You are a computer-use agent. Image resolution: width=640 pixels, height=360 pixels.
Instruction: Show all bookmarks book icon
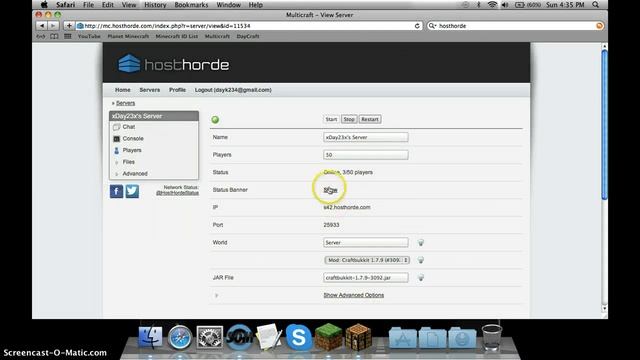pos(54,36)
